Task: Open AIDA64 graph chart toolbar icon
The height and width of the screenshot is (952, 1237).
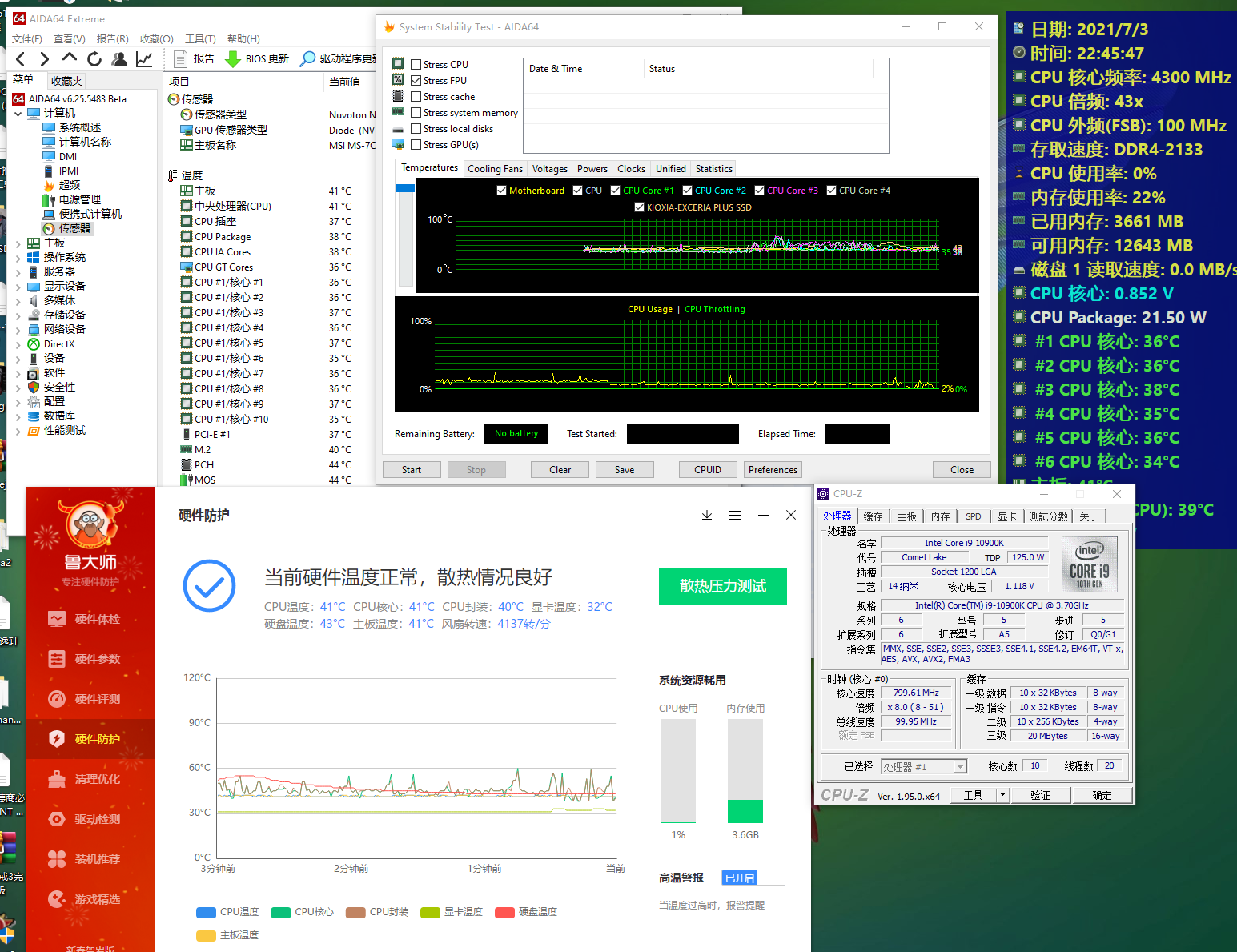Action: [x=144, y=58]
